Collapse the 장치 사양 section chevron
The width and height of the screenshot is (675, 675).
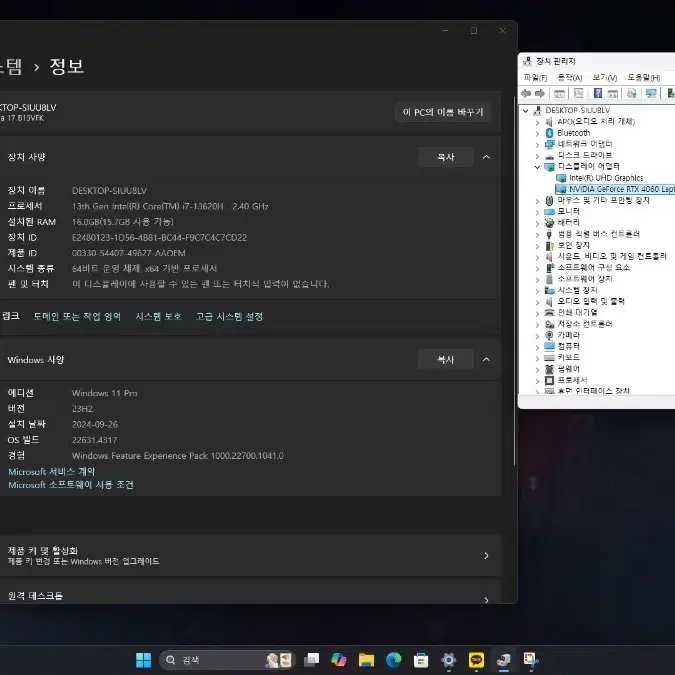[x=486, y=157]
